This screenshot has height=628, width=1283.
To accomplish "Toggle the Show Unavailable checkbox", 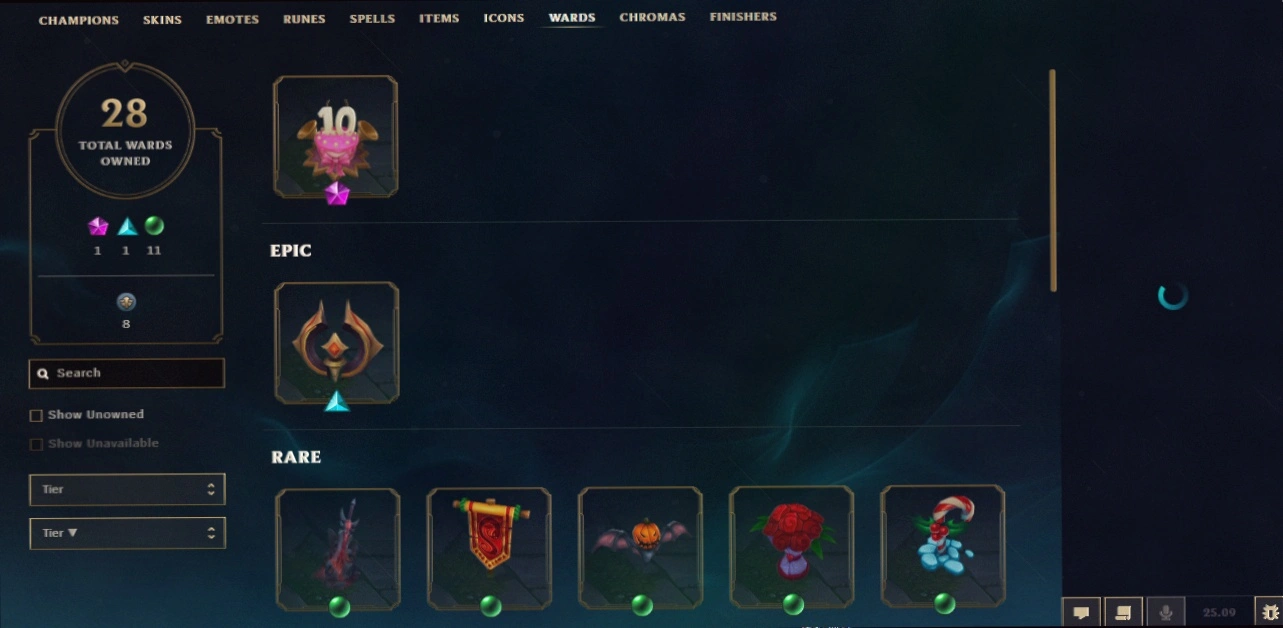I will [36, 444].
